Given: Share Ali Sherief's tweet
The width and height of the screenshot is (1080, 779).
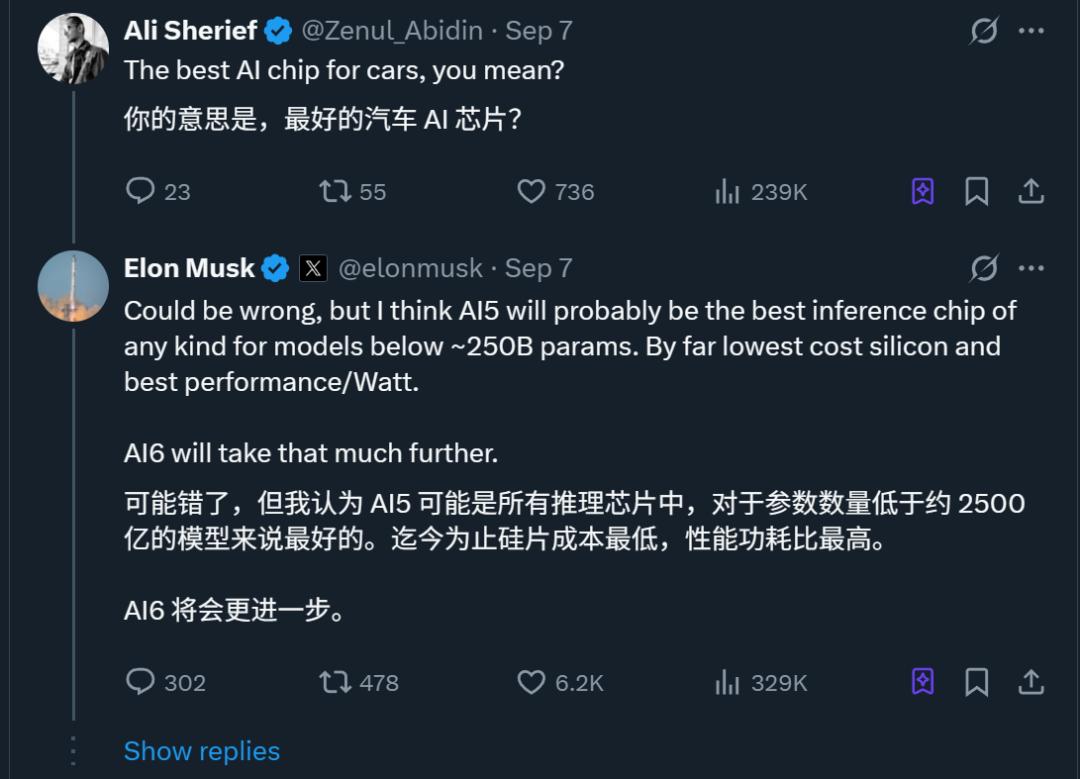Looking at the screenshot, I should tap(1031, 191).
